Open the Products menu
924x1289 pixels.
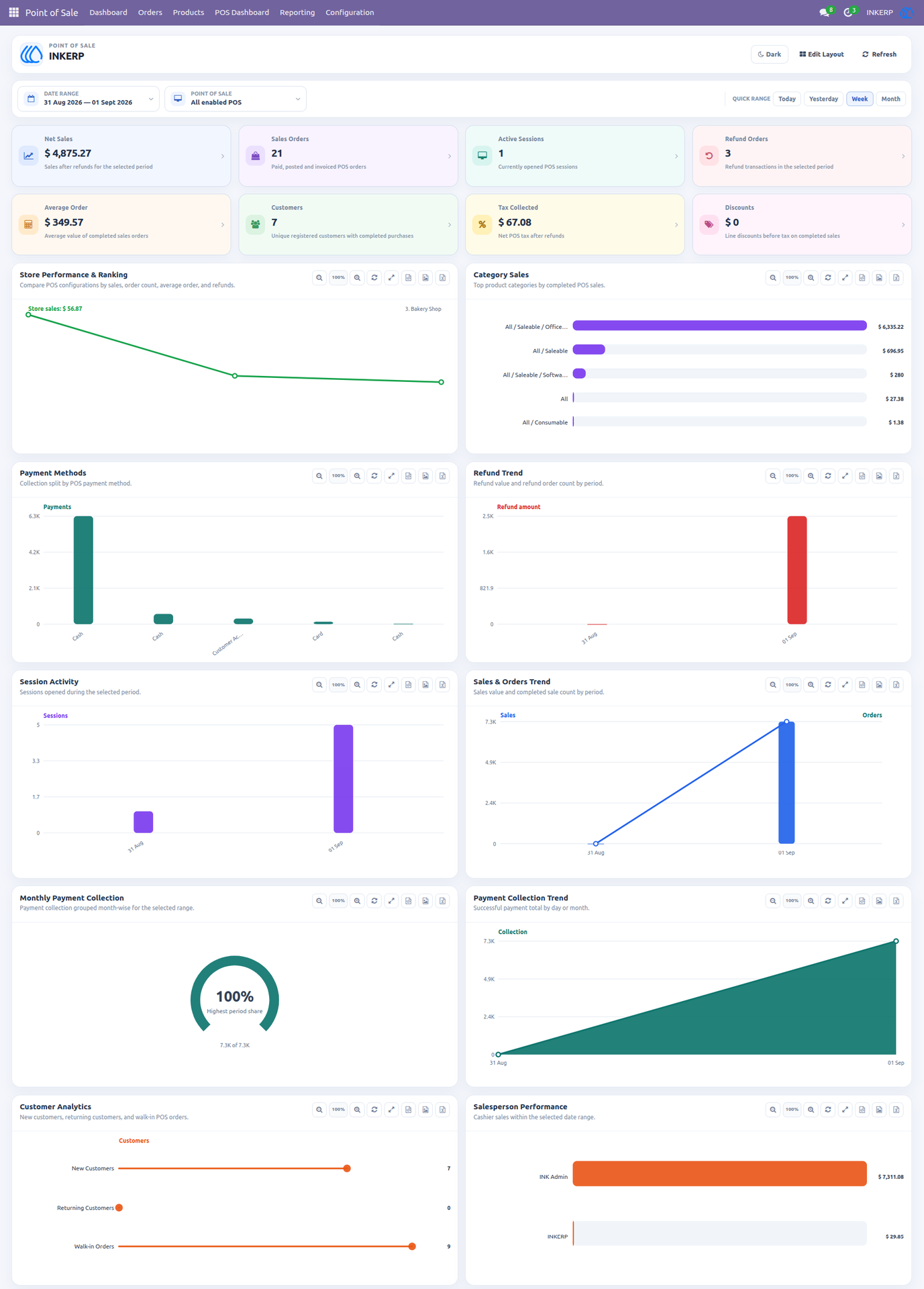point(188,13)
